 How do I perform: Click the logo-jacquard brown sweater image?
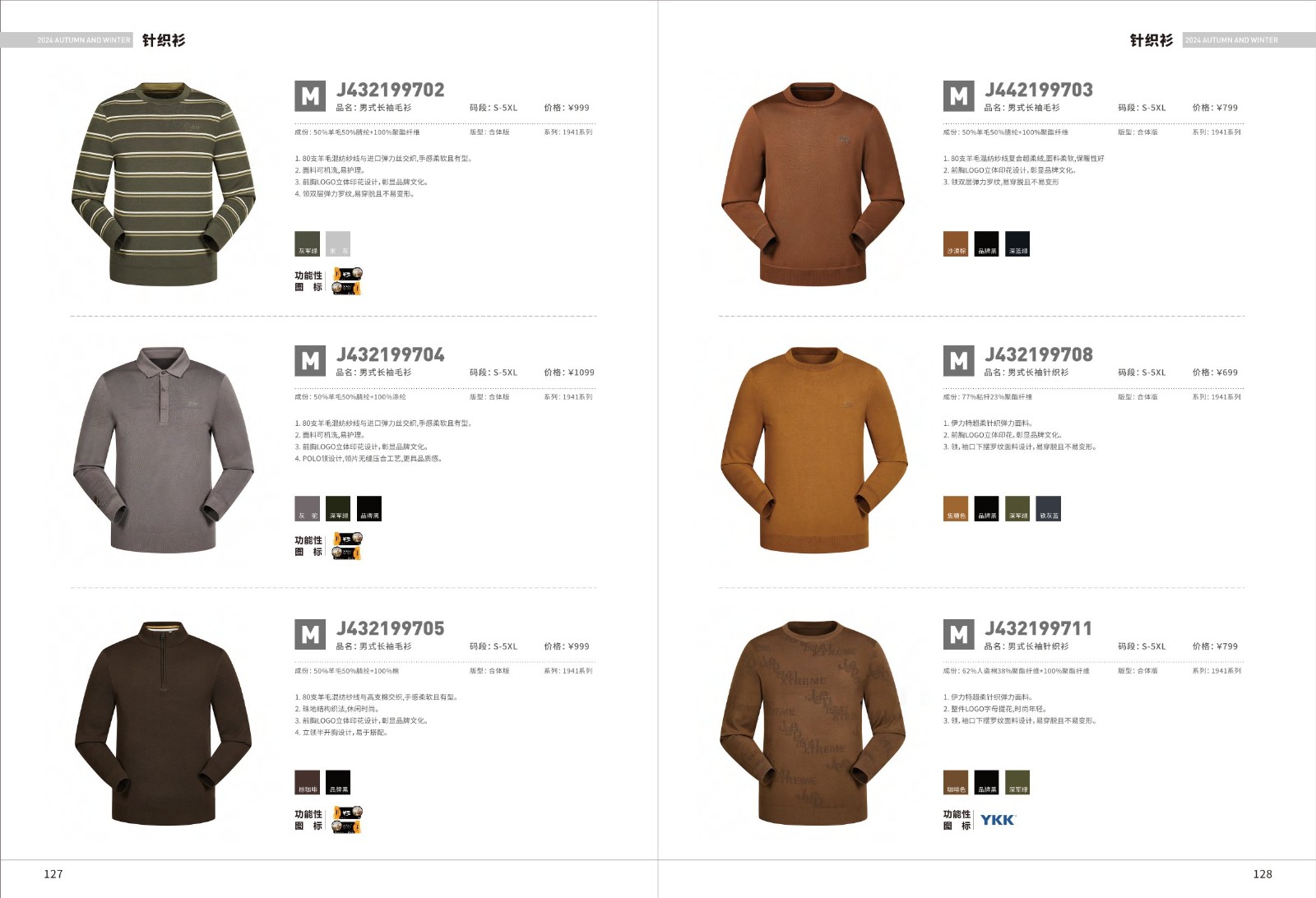click(813, 723)
